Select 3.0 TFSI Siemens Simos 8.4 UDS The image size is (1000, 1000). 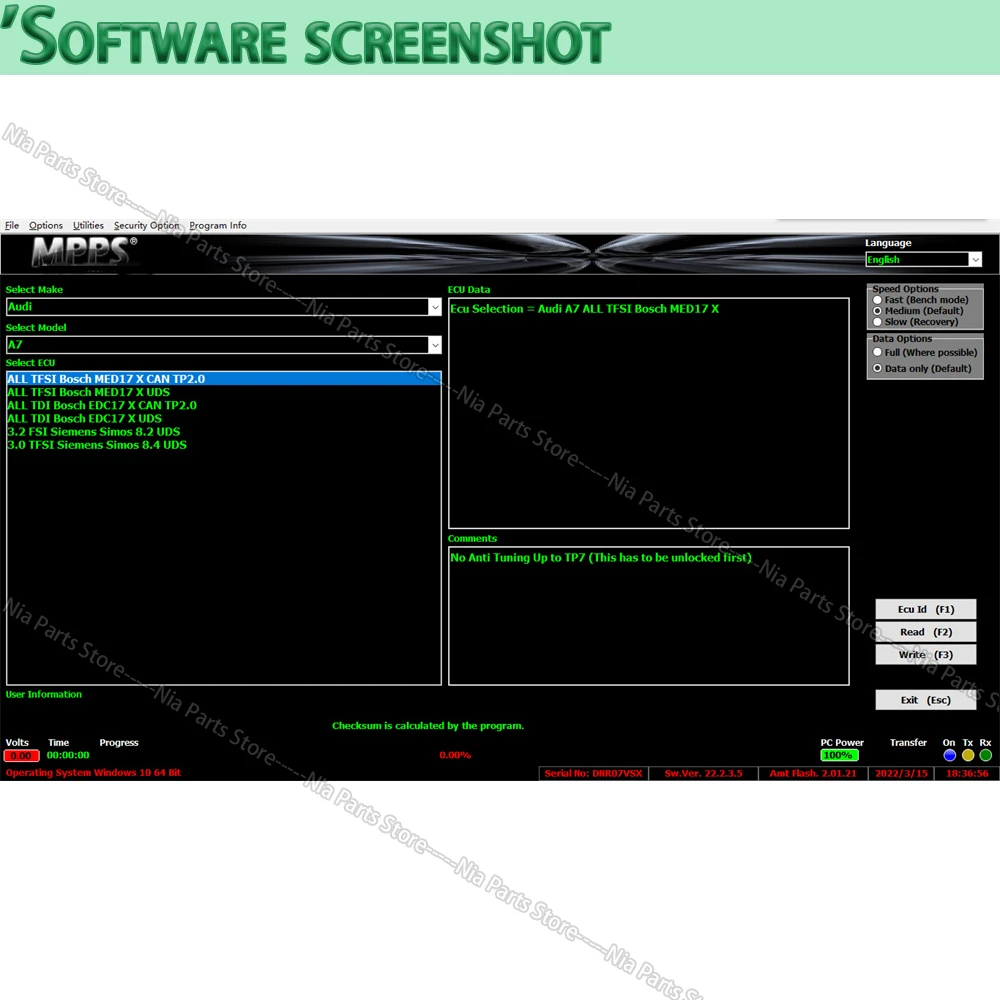[223, 445]
